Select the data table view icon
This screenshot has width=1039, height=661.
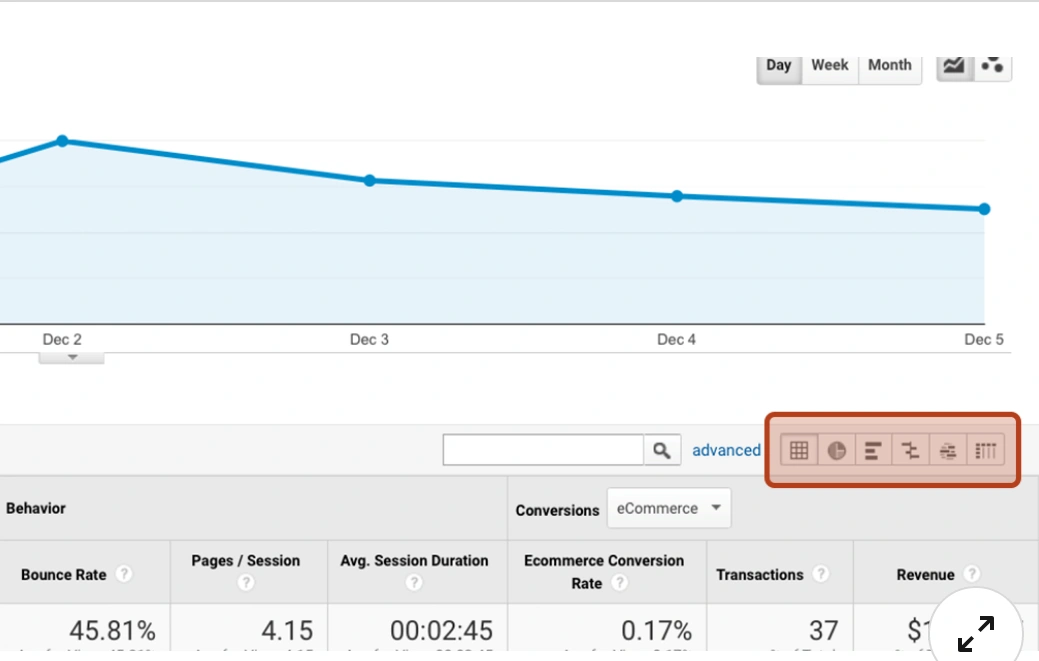pos(799,450)
